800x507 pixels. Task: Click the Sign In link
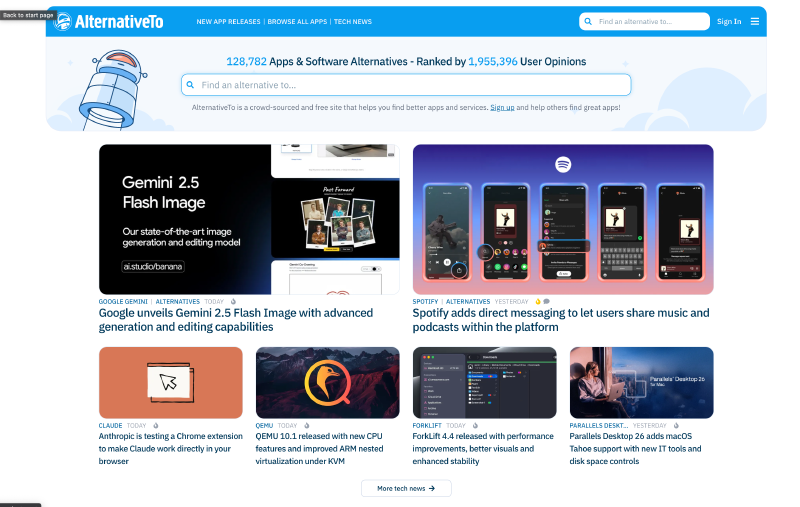coord(729,21)
